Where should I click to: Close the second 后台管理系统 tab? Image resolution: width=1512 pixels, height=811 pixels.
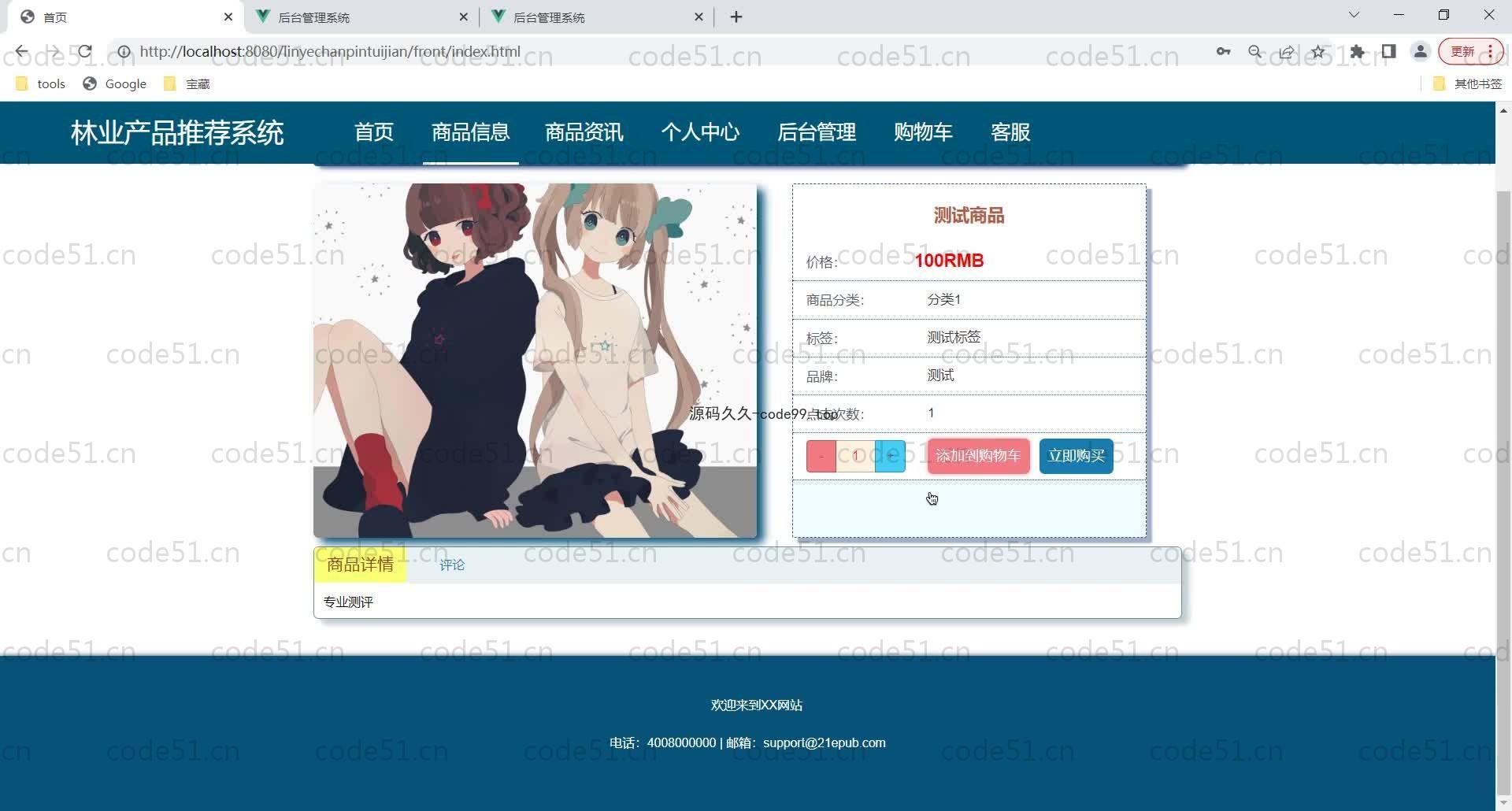[x=699, y=17]
